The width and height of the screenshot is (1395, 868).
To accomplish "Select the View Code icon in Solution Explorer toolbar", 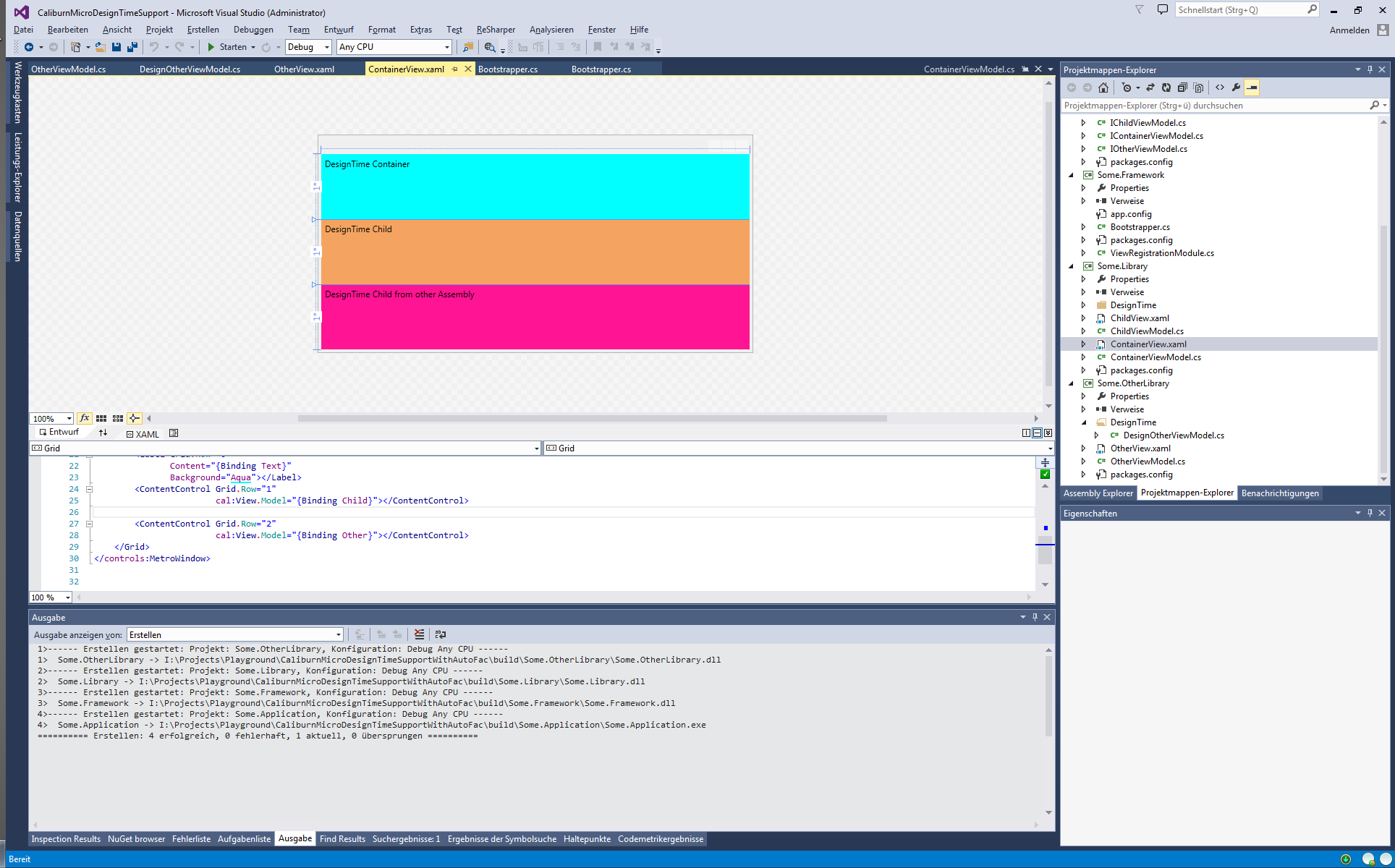I will [1221, 88].
